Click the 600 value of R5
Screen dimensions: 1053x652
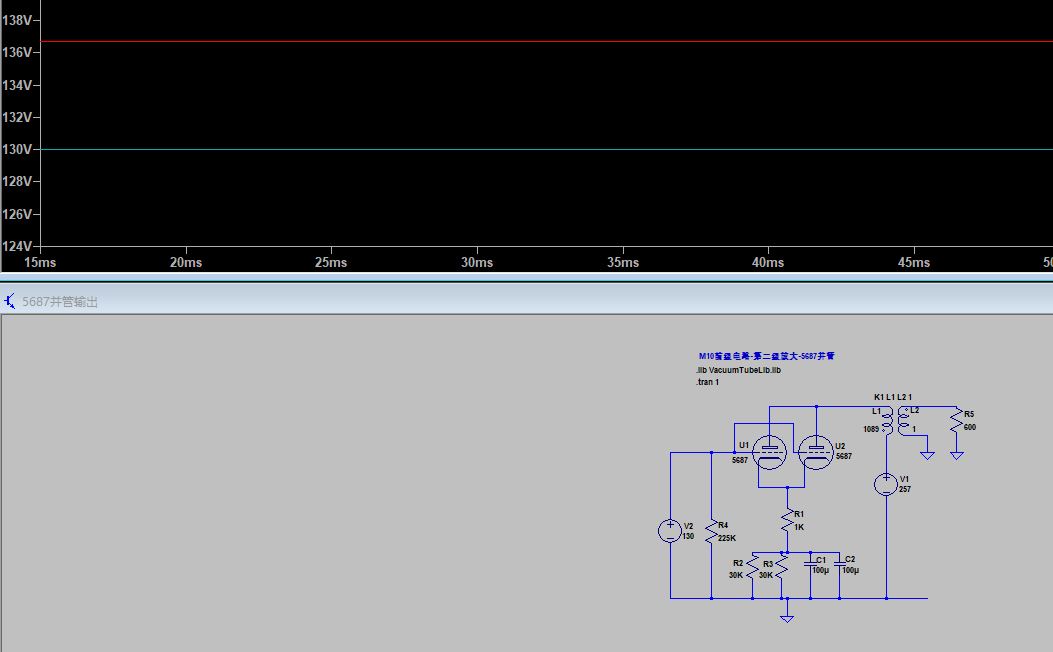click(x=970, y=427)
